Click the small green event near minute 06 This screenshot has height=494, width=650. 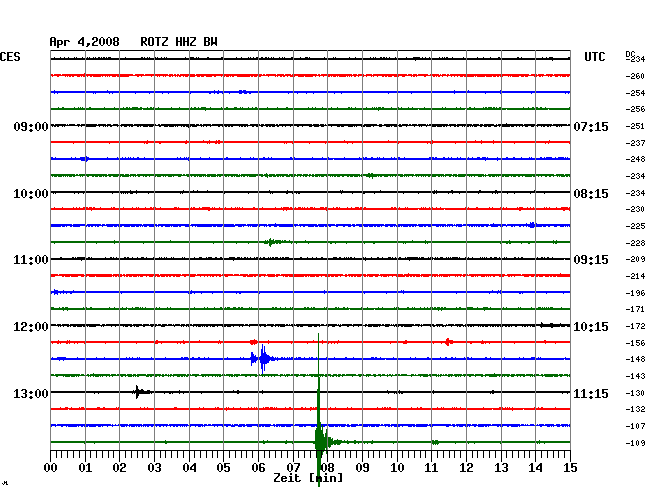[273, 242]
